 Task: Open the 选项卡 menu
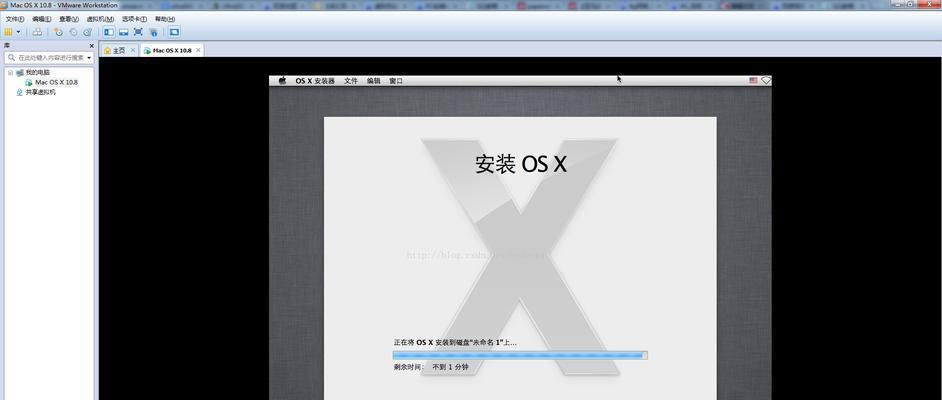[x=134, y=19]
